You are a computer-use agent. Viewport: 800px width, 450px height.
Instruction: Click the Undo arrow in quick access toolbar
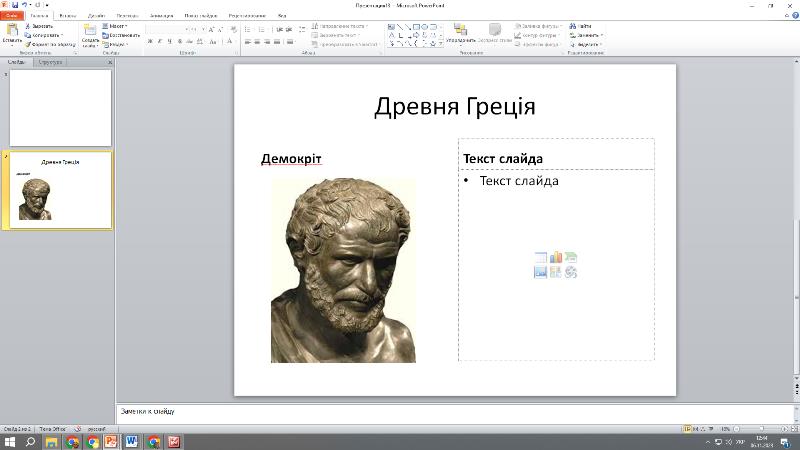click(x=24, y=5)
